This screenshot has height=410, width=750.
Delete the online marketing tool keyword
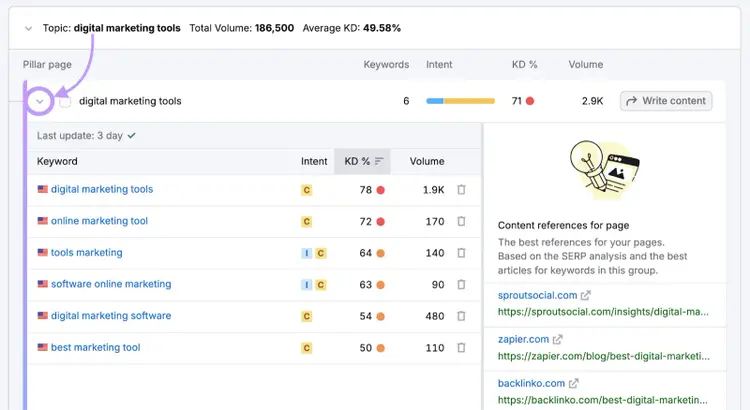click(x=461, y=221)
